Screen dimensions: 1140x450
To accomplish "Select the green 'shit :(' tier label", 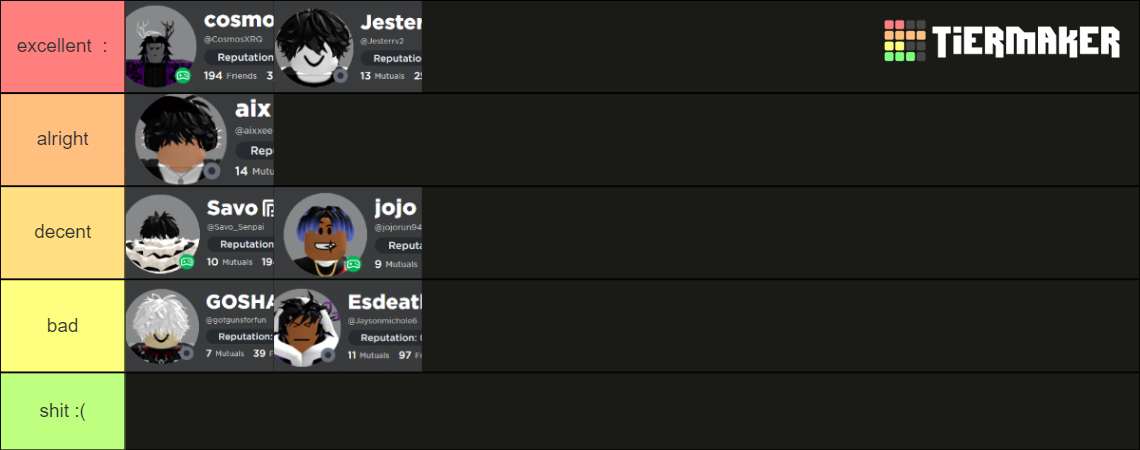I will click(x=62, y=411).
